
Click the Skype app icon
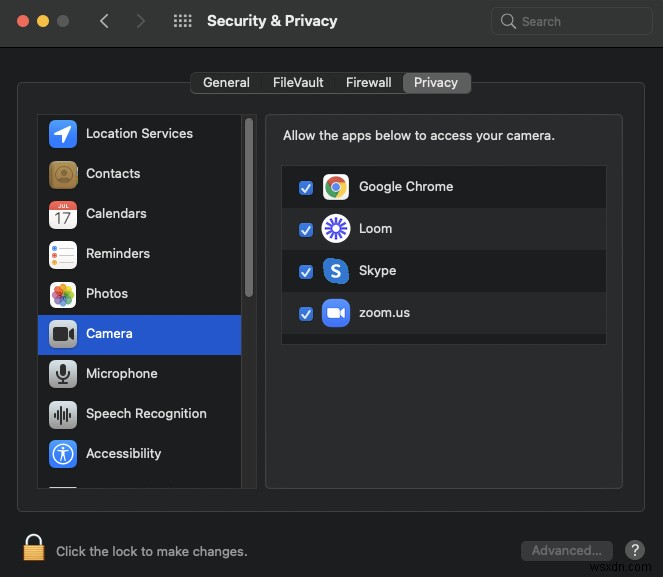point(336,271)
